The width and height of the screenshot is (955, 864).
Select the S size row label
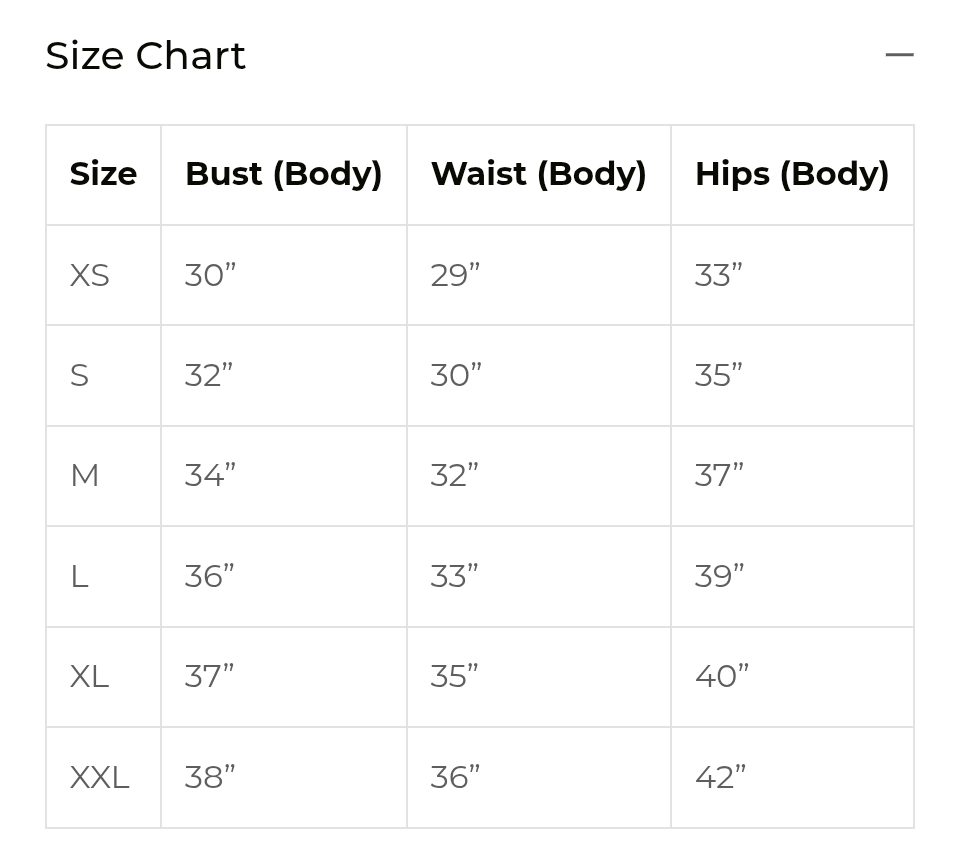pos(79,375)
